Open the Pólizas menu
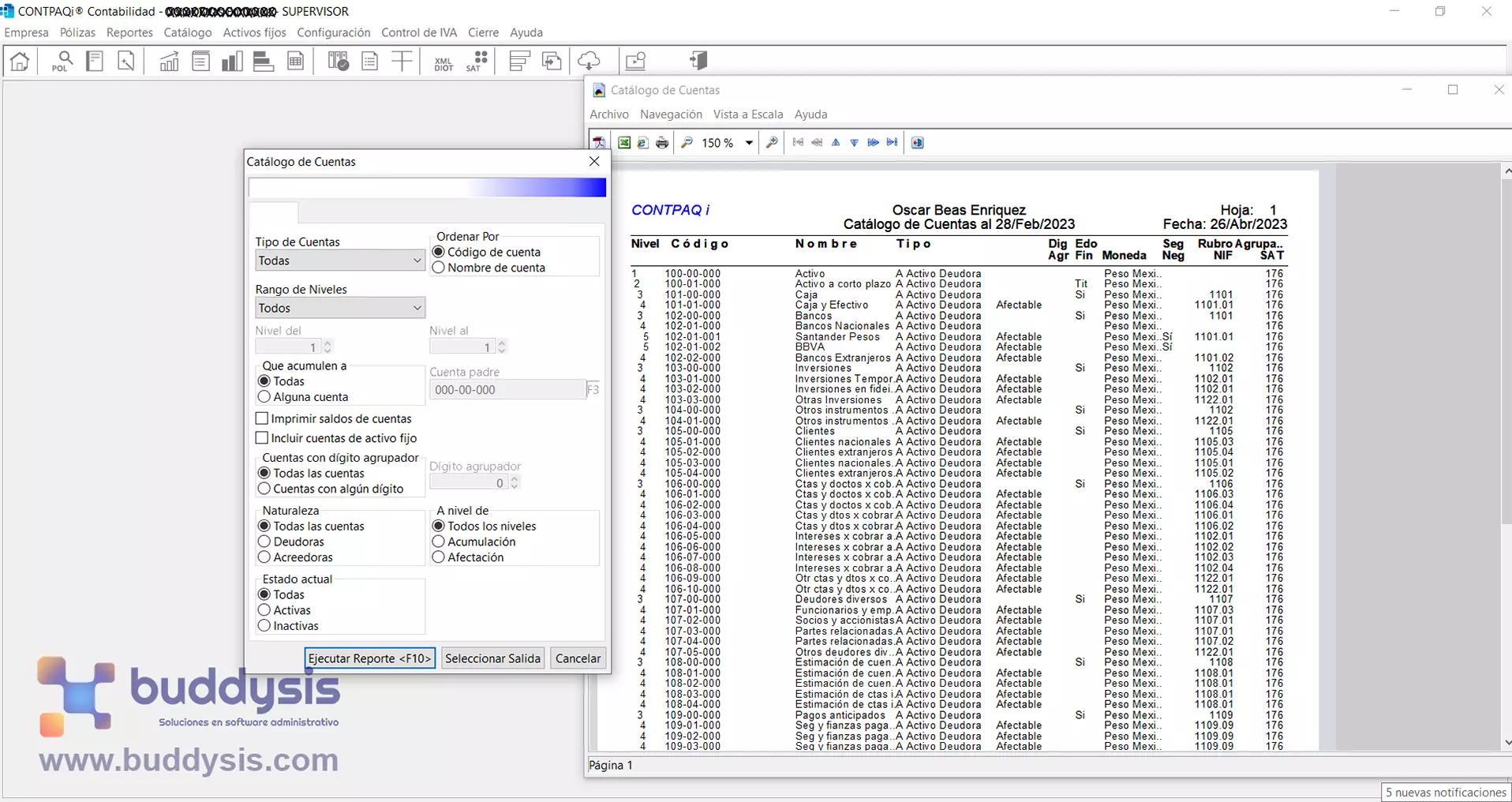 pyautogui.click(x=77, y=32)
